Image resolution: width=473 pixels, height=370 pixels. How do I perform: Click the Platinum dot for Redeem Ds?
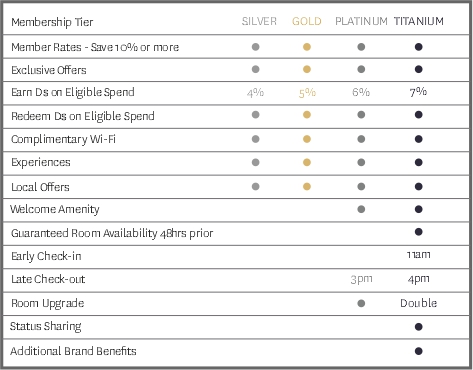pos(361,115)
